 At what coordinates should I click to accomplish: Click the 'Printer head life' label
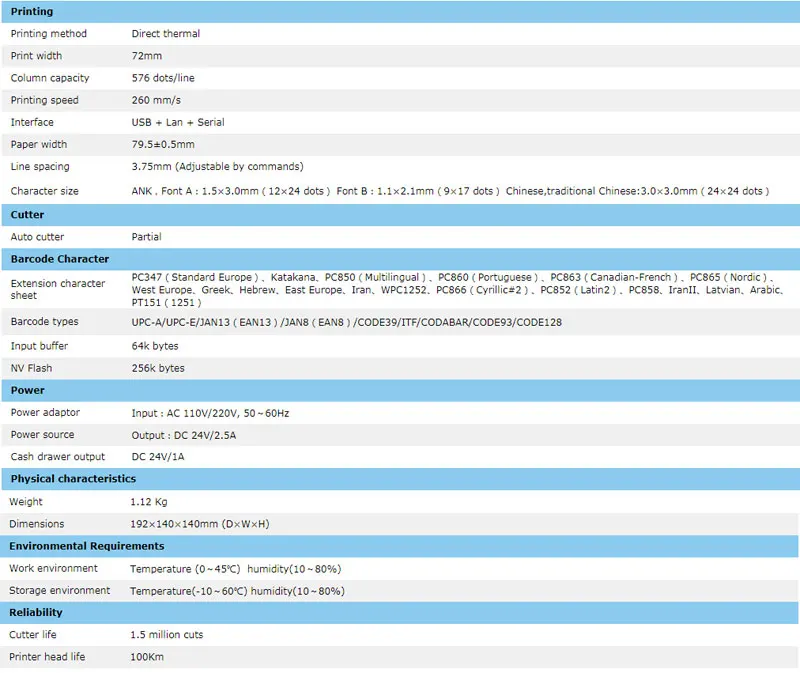click(x=47, y=657)
